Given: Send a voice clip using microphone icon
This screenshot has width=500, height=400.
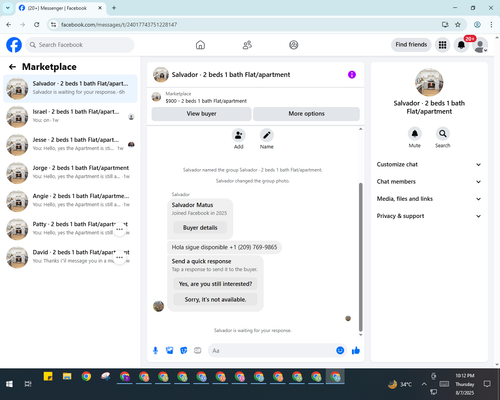Looking at the screenshot, I should click(x=155, y=350).
